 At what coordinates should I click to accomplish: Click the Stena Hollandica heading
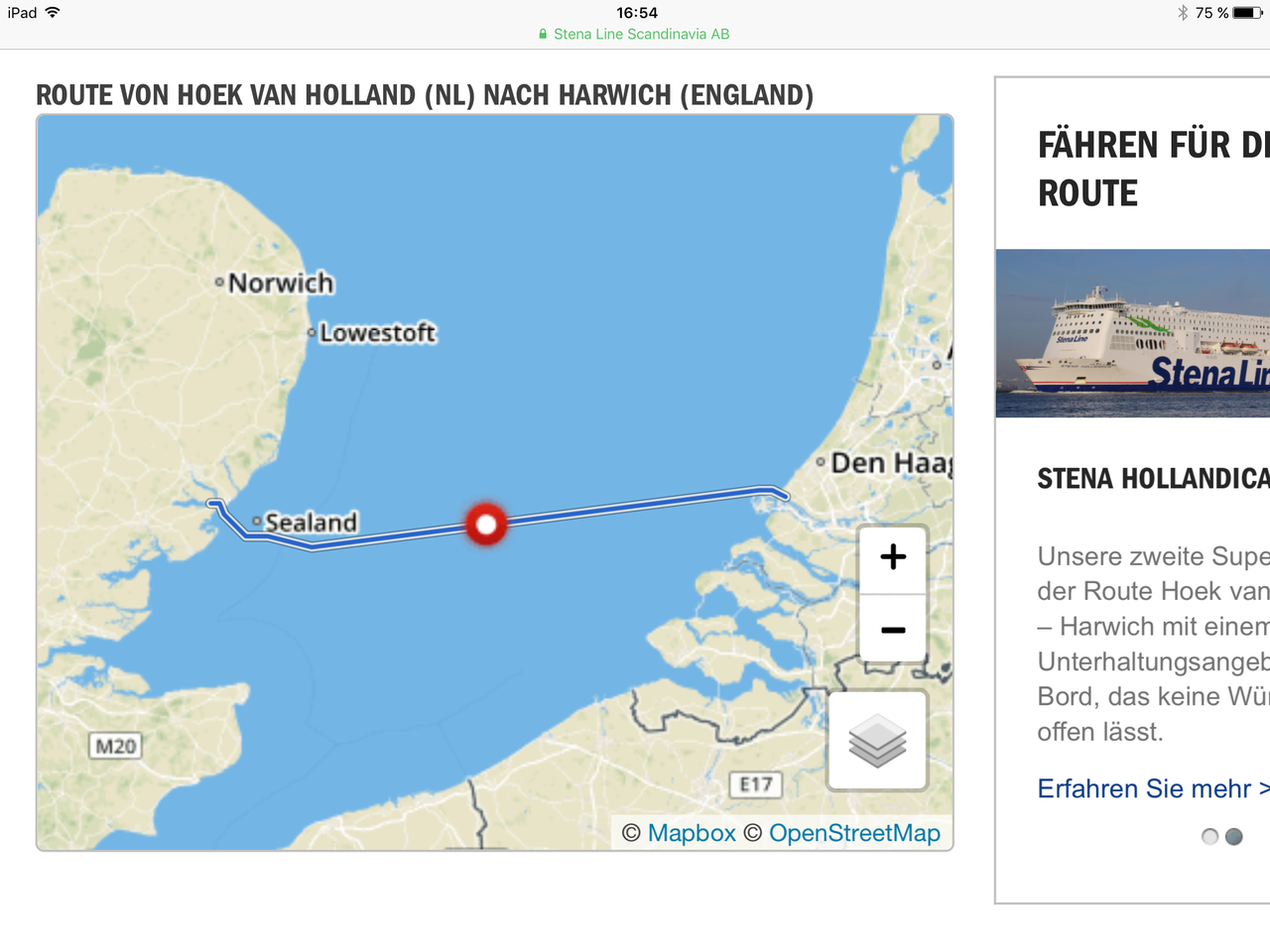1153,479
